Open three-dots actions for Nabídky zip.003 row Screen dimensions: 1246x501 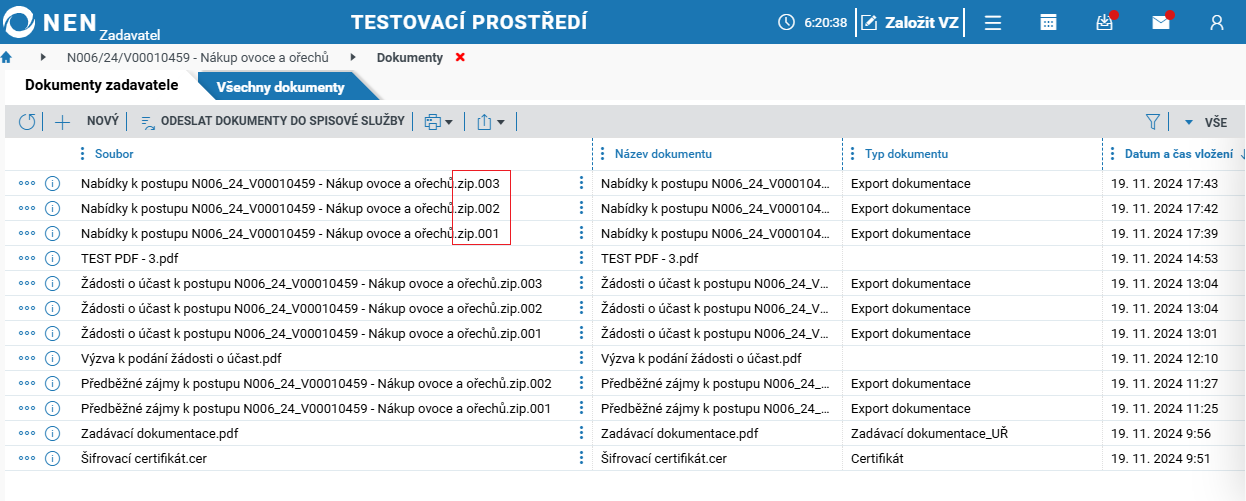click(x=27, y=184)
